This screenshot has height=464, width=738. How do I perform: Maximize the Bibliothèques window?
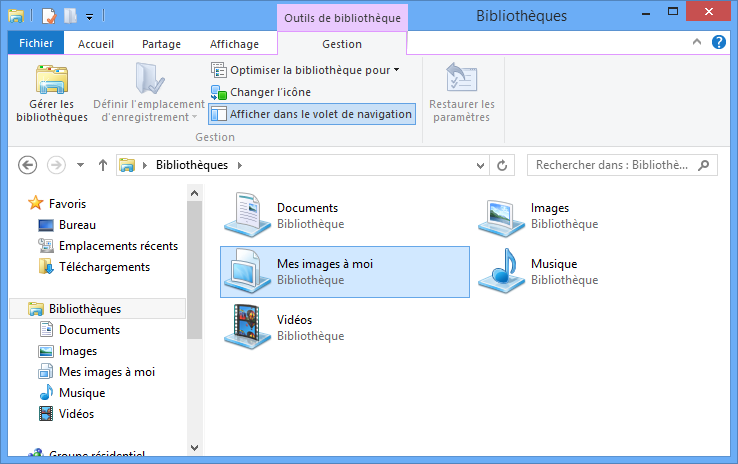[673, 12]
